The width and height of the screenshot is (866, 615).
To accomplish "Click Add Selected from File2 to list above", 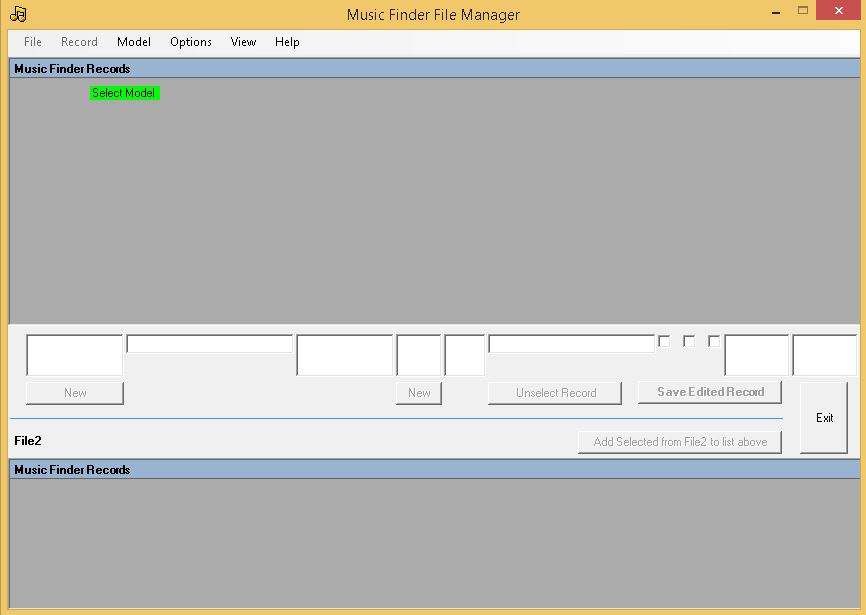I will point(680,441).
